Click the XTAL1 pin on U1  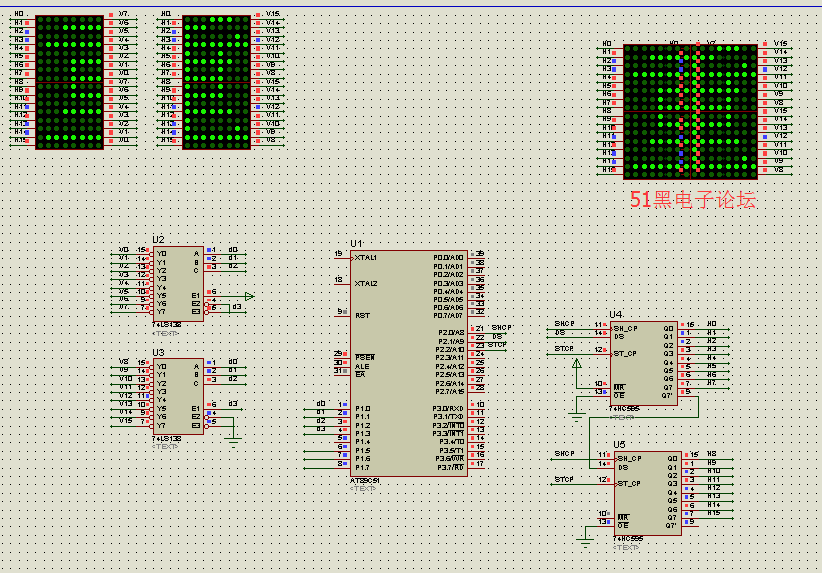[x=366, y=258]
